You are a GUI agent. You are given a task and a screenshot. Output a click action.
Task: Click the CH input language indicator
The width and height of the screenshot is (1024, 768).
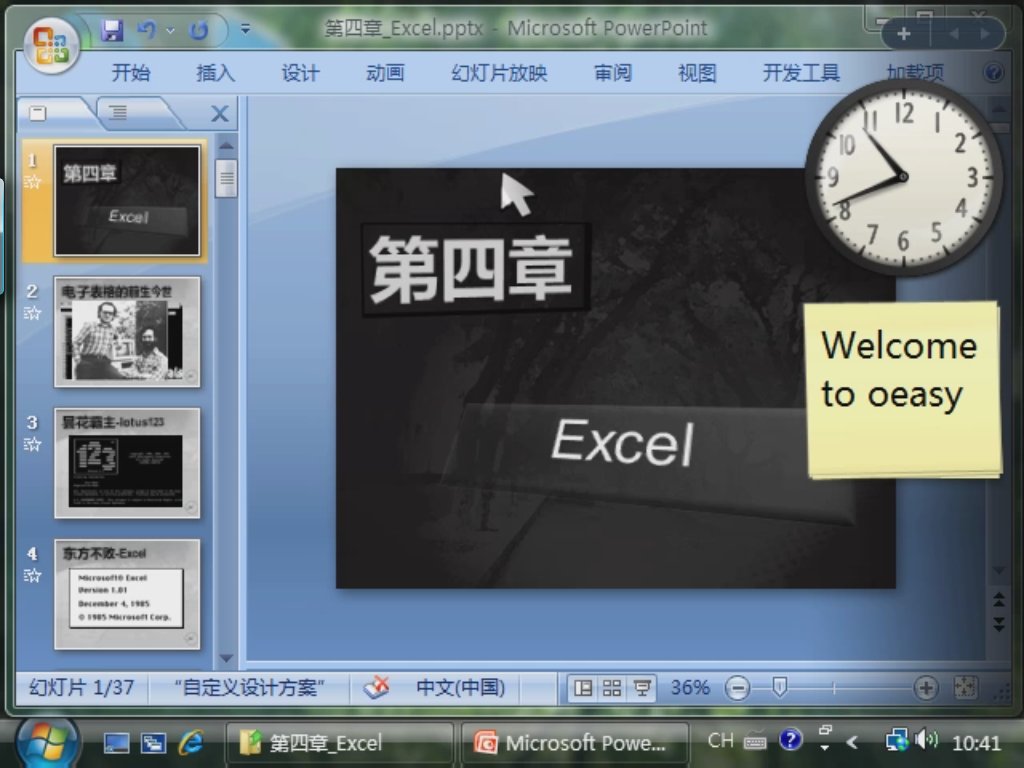pos(720,741)
